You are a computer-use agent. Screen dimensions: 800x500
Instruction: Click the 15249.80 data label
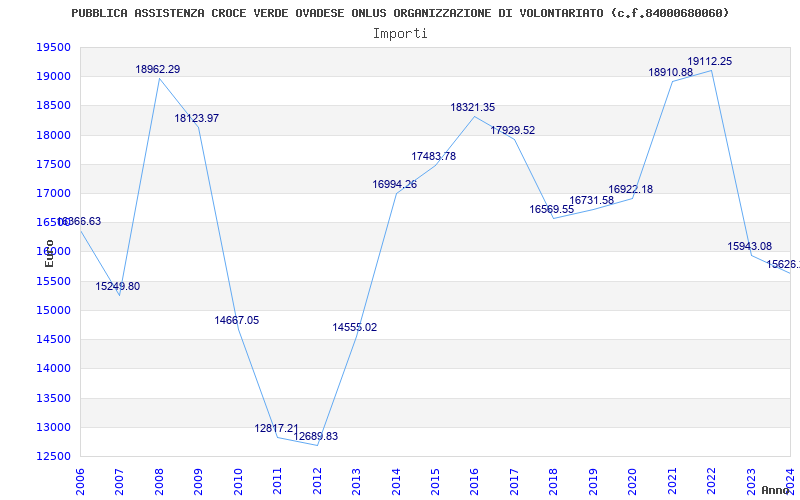117,286
